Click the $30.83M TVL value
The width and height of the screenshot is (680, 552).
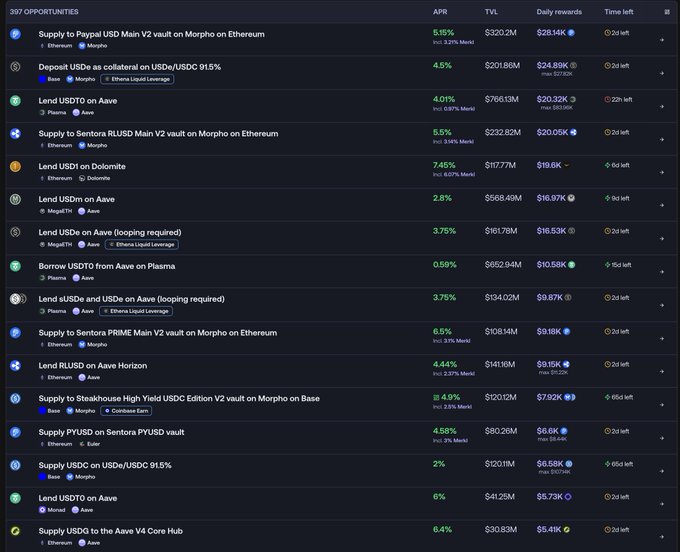click(x=501, y=529)
